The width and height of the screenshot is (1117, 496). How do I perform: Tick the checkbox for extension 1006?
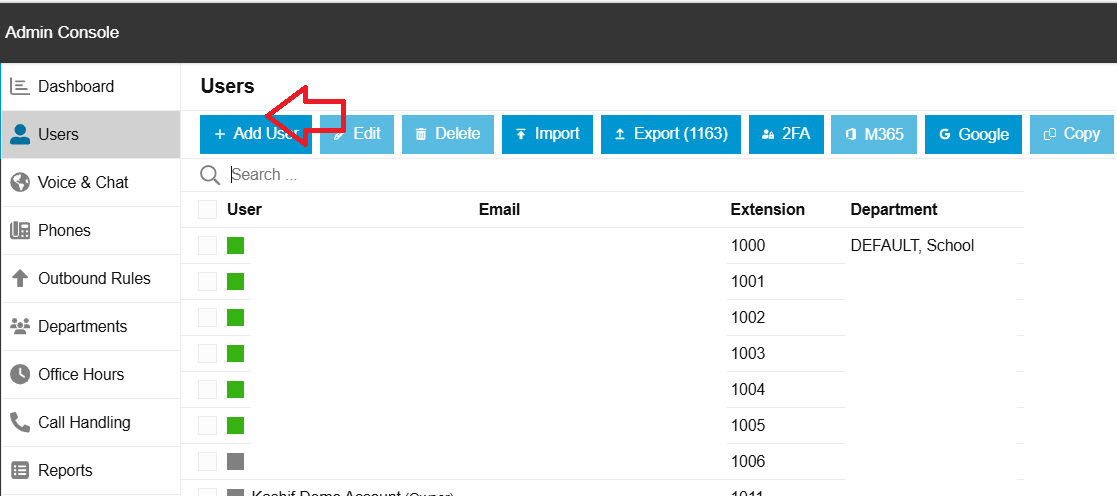(x=207, y=461)
